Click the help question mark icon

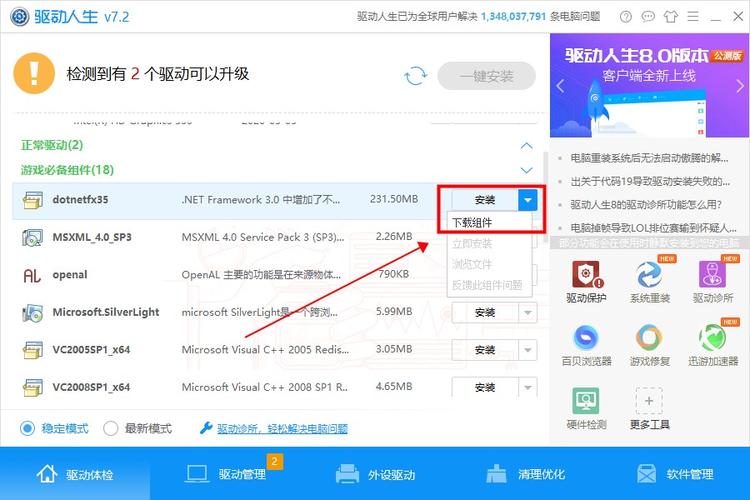click(x=625, y=17)
